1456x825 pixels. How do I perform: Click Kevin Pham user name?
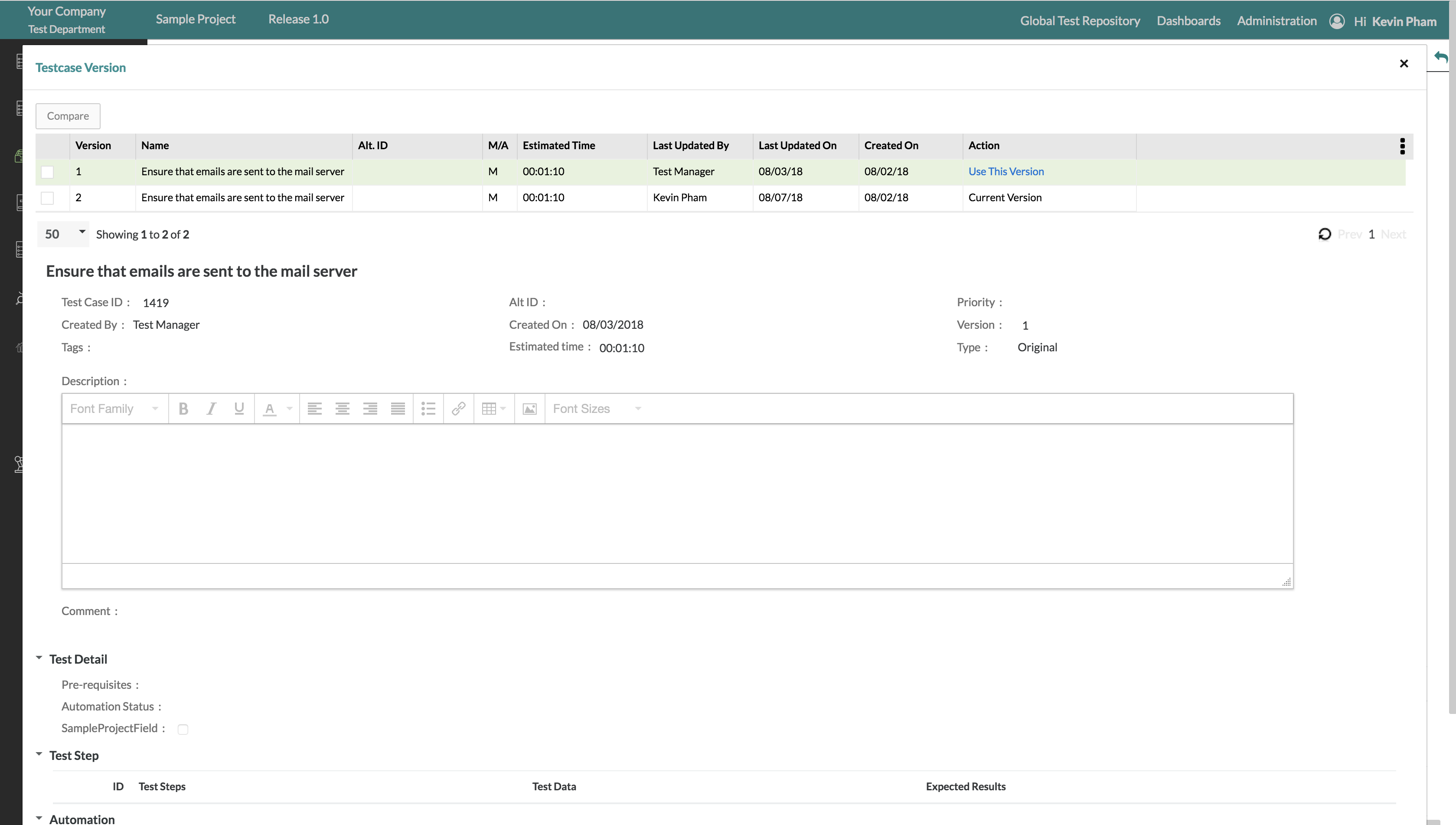(x=1404, y=22)
